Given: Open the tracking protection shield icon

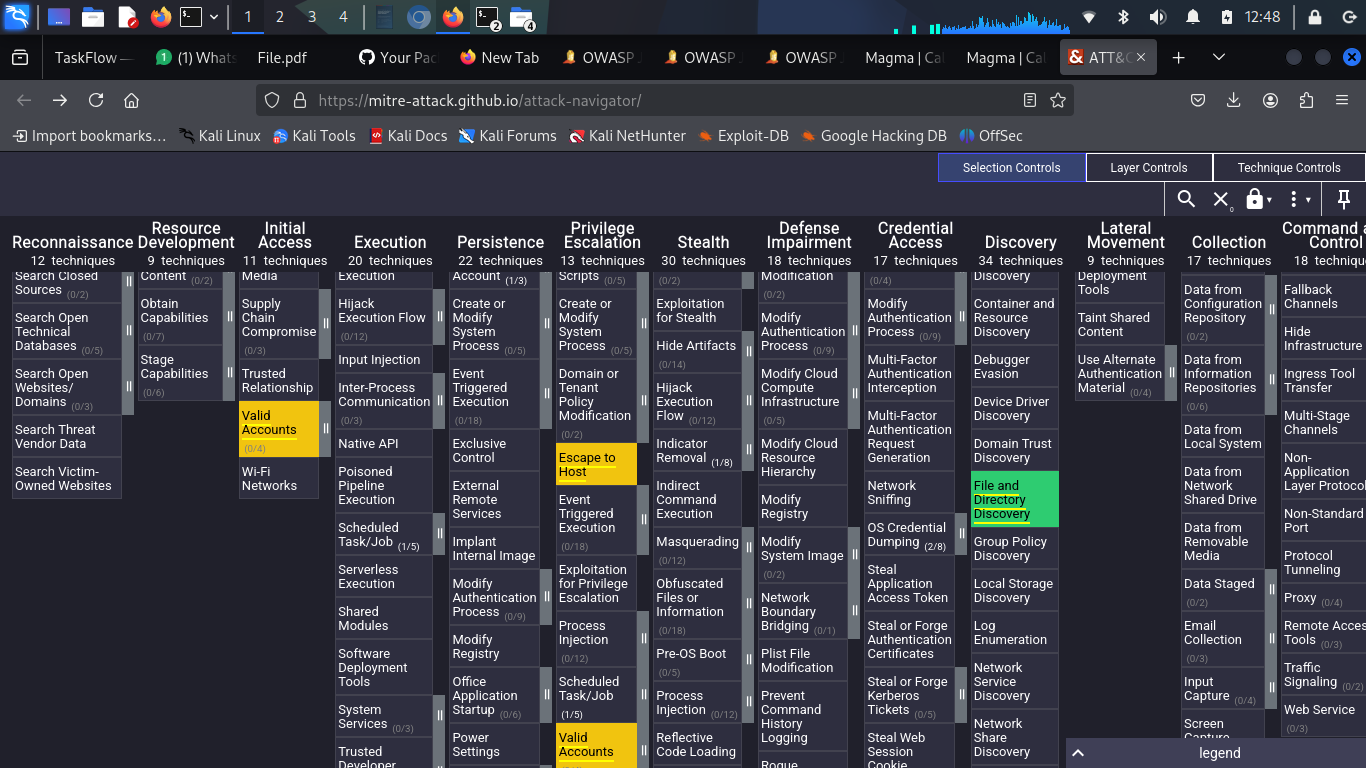Looking at the screenshot, I should point(273,100).
